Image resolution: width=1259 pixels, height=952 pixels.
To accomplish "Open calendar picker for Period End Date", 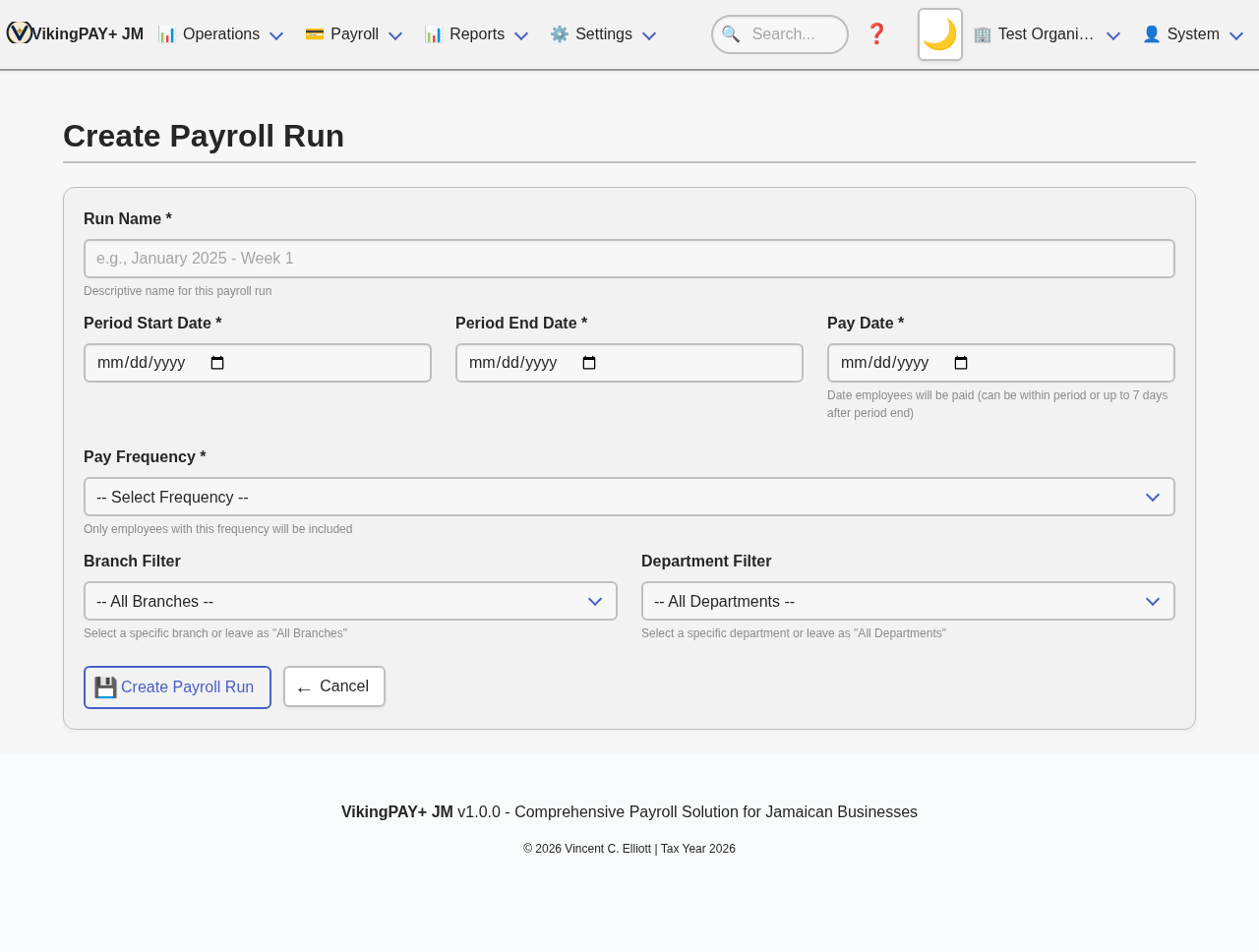I will (589, 363).
